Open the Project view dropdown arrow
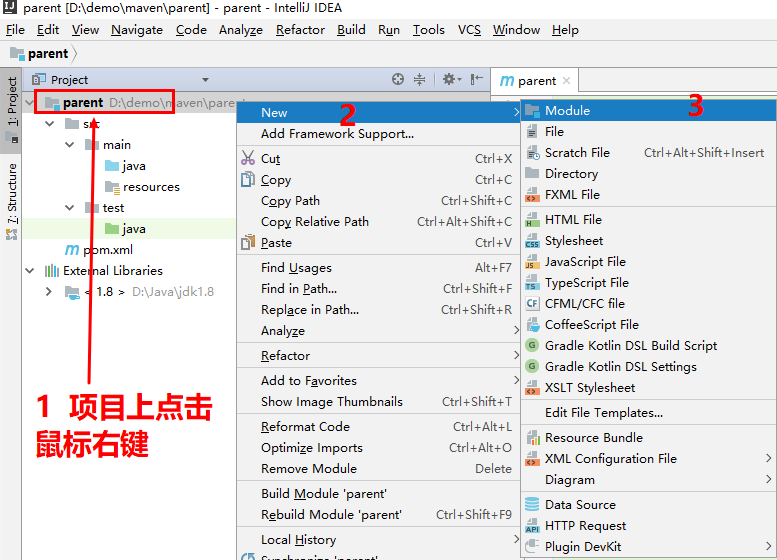This screenshot has width=777, height=560. click(x=205, y=80)
